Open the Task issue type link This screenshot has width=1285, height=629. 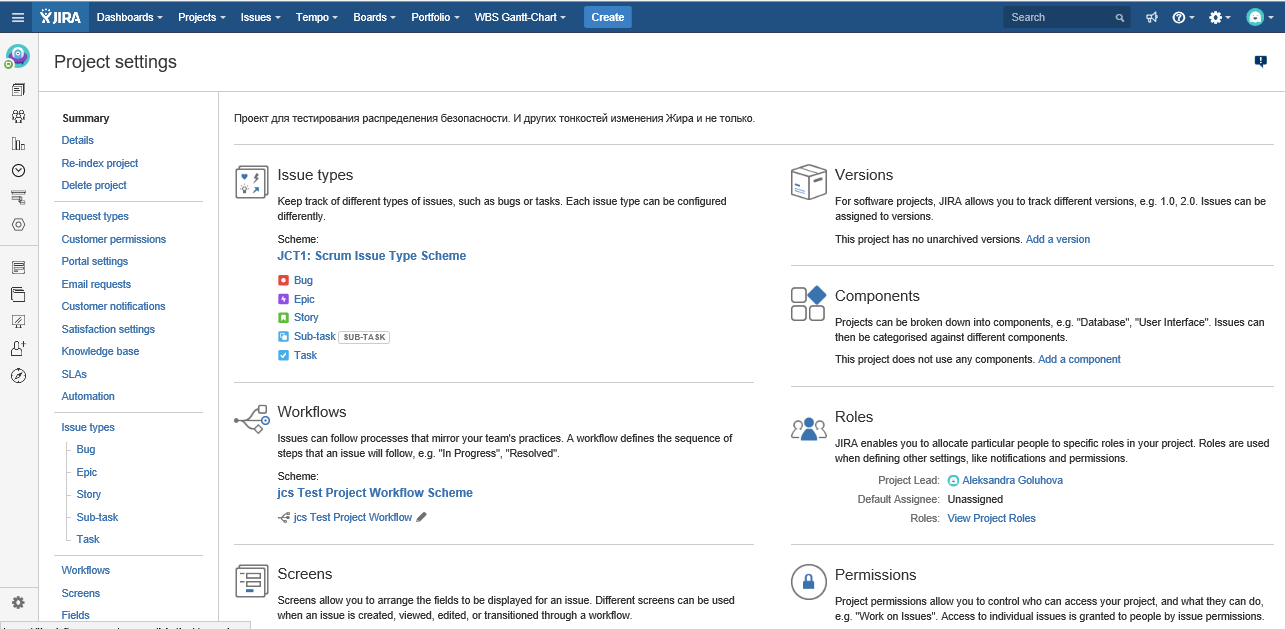pyautogui.click(x=305, y=355)
